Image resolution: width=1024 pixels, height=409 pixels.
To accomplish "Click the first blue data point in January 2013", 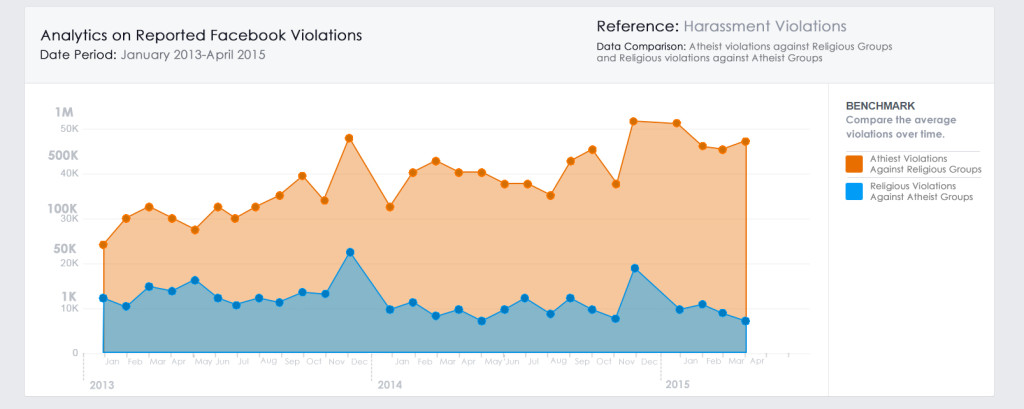I will click(x=103, y=298).
